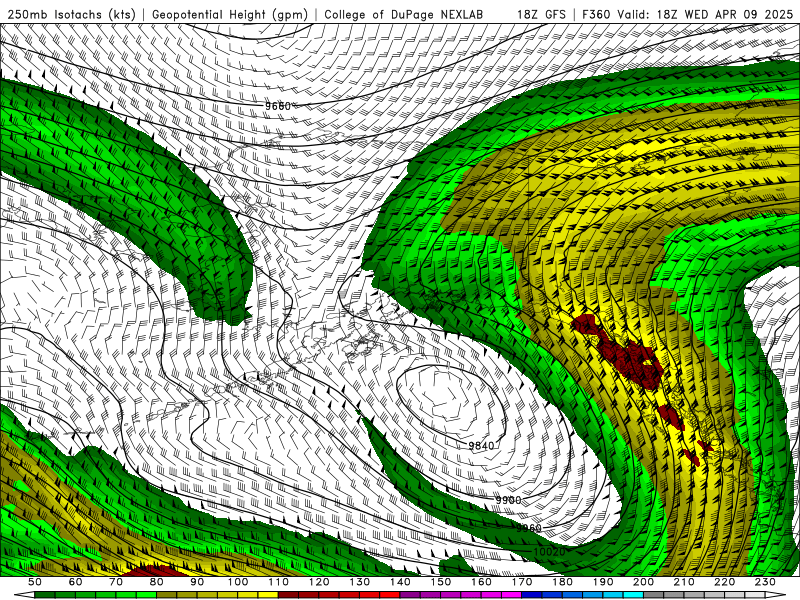This screenshot has width=800, height=600.
Task: Click the dark blue swatch just after 170
Action: [x=532, y=595]
